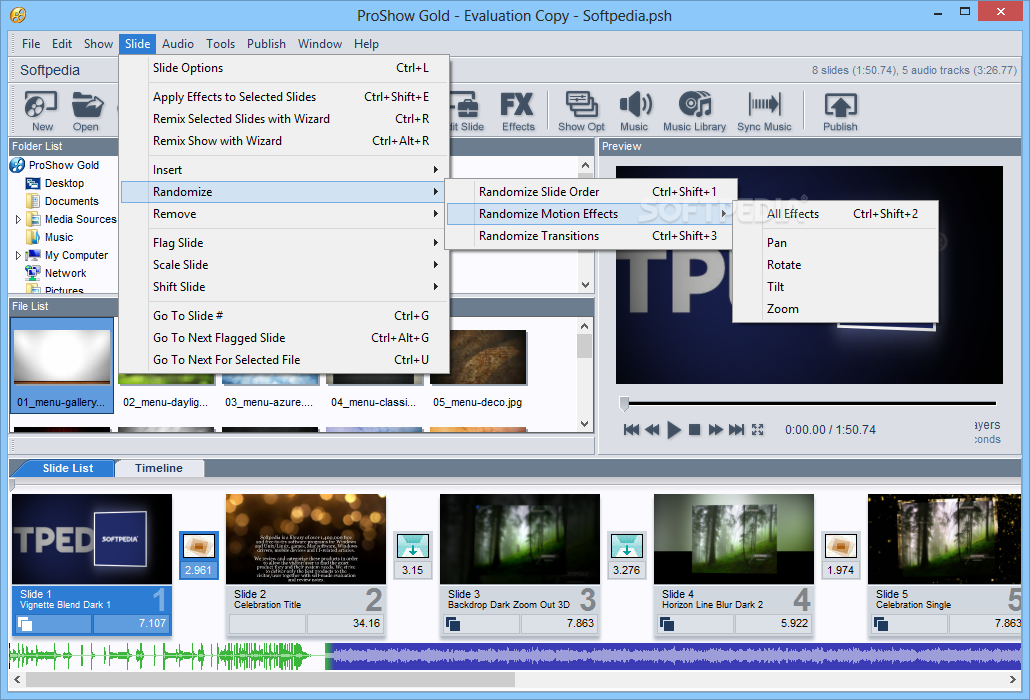The width and height of the screenshot is (1030, 700).
Task: Click the transition icon with duration 3.15
Action: 413,546
